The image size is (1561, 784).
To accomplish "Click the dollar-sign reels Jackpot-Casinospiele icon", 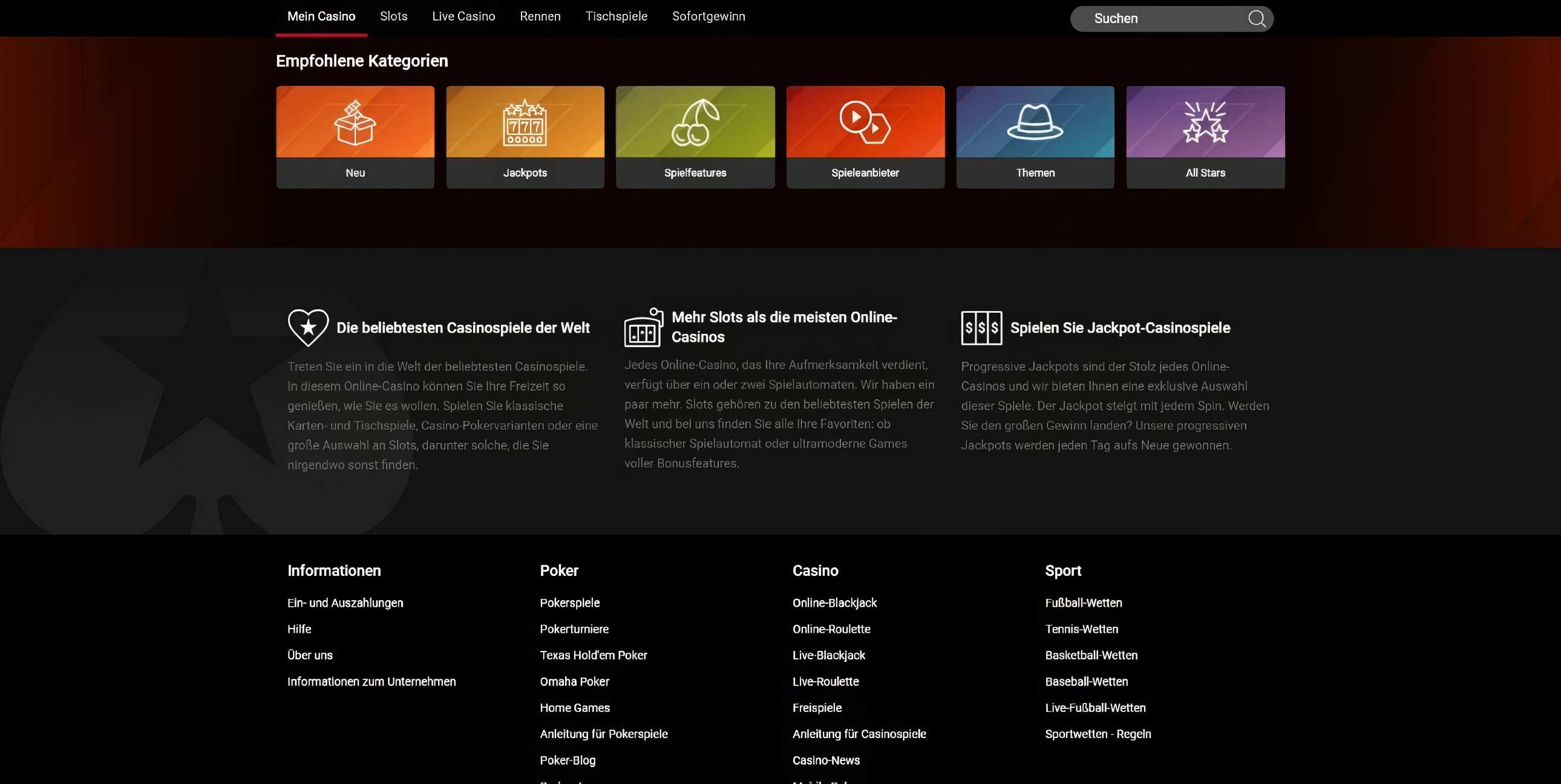I will coord(981,328).
